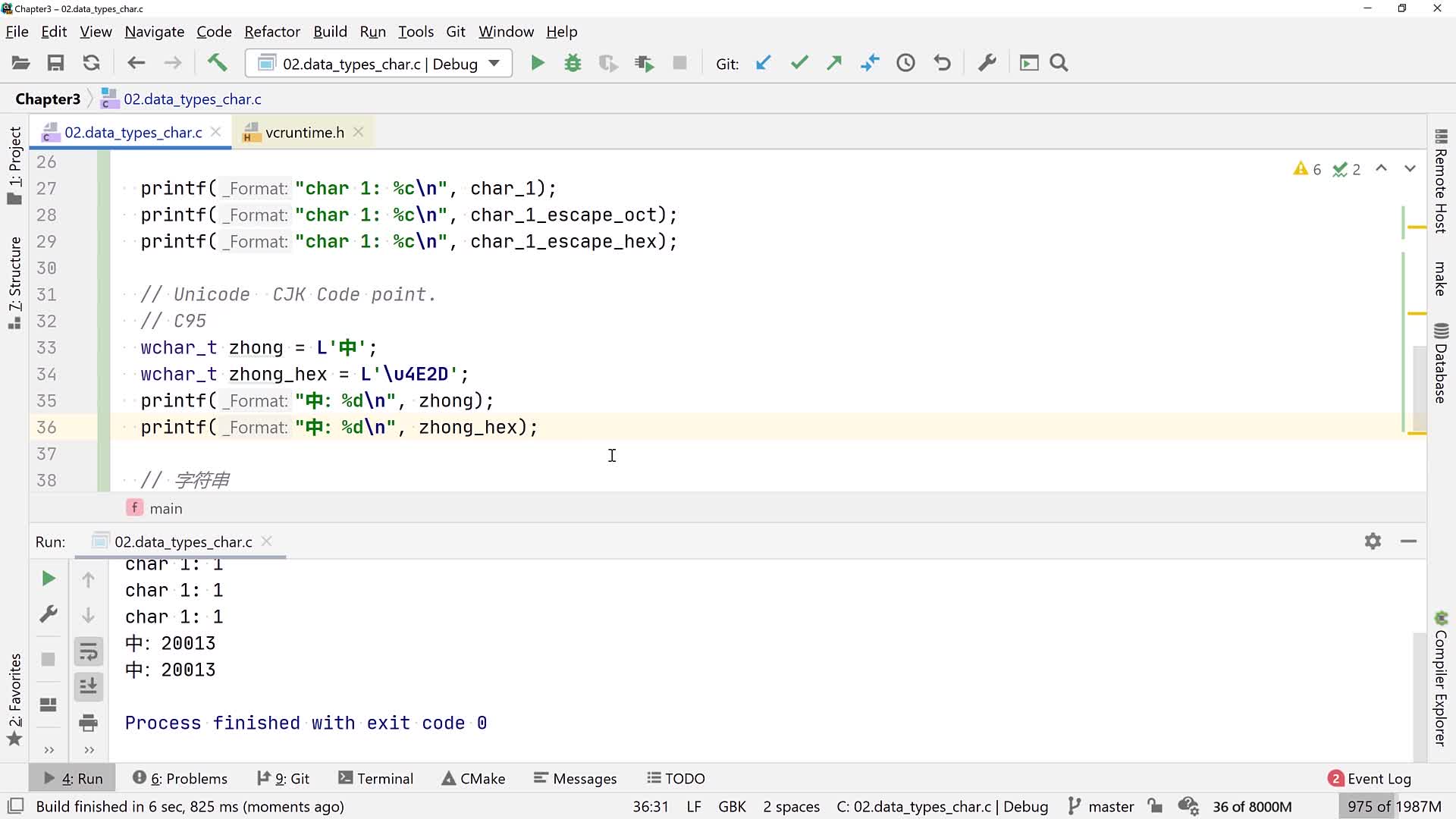Open Git history clock icon

pos(905,64)
